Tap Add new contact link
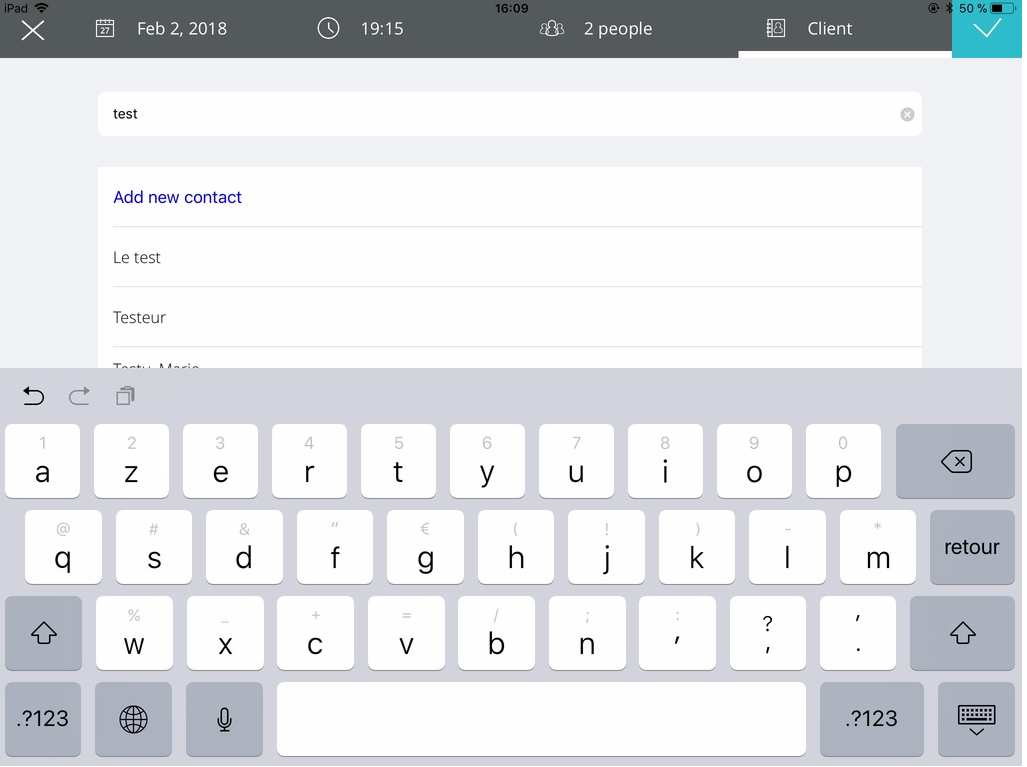Screen dimensions: 1027x767 pos(178,198)
